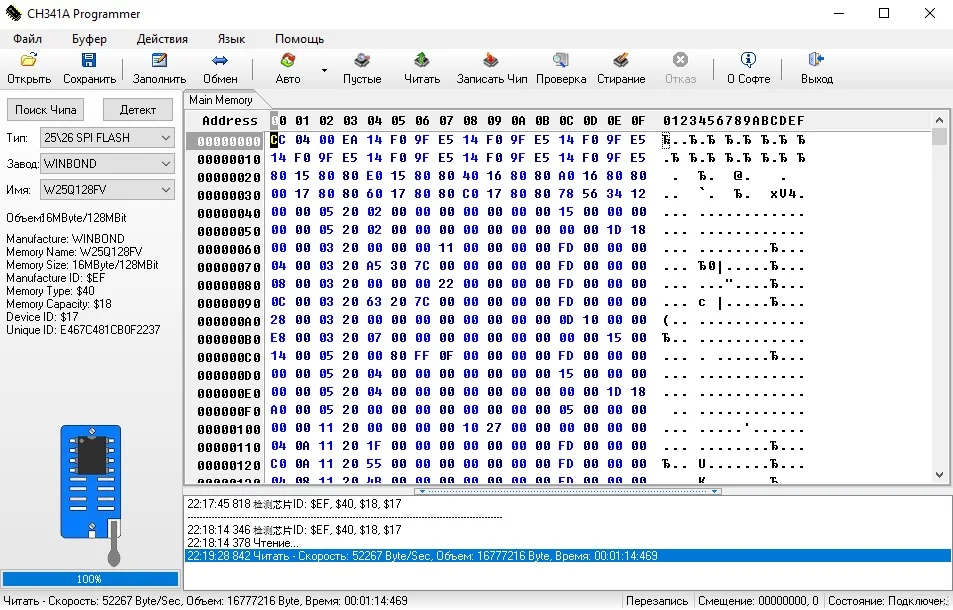The image size is (953, 610).
Task: Click the Memory Name: W25Q128FV info line
Action: point(74,252)
